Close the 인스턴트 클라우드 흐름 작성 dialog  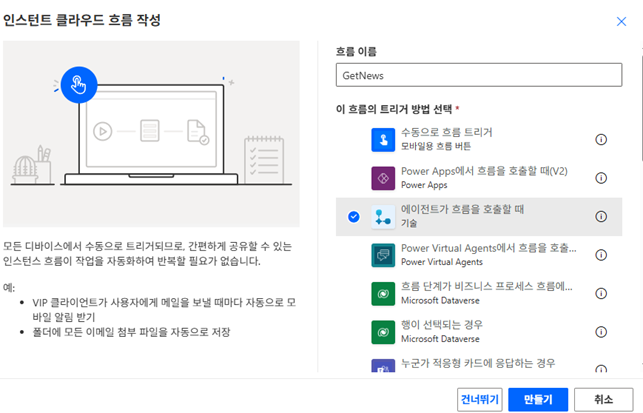click(621, 20)
